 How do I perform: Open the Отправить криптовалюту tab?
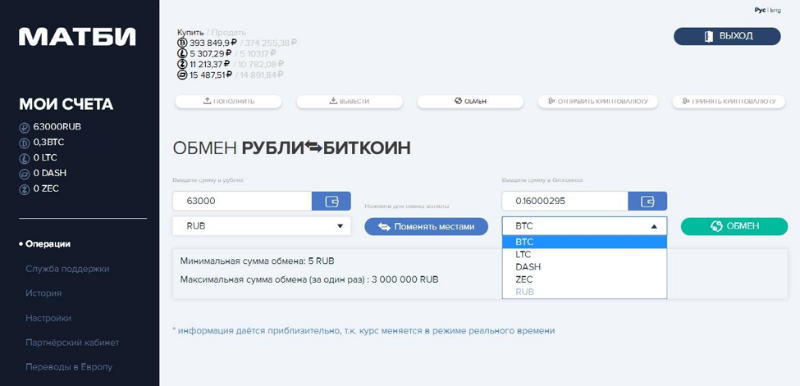(598, 101)
